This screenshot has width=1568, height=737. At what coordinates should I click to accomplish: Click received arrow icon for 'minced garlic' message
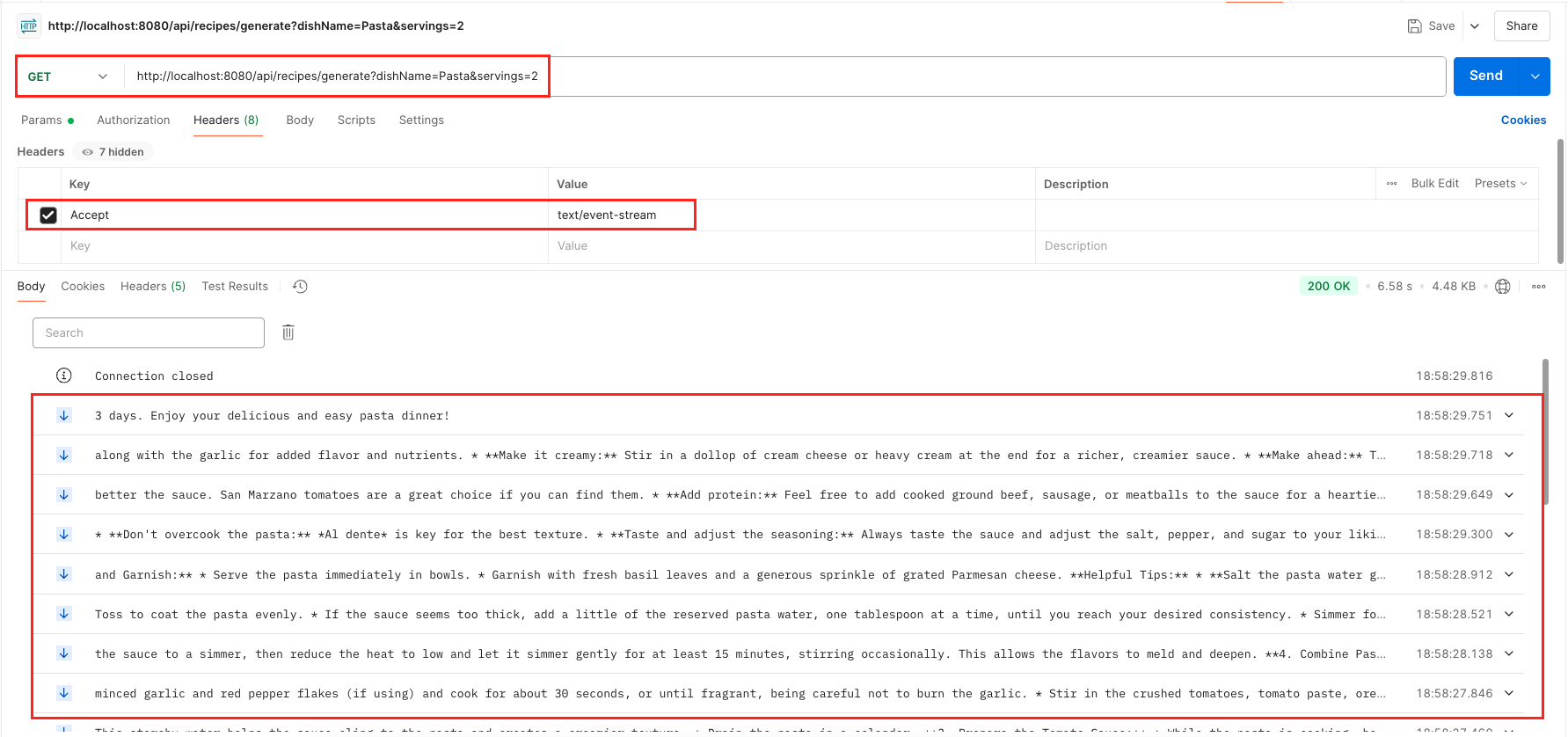[x=64, y=693]
